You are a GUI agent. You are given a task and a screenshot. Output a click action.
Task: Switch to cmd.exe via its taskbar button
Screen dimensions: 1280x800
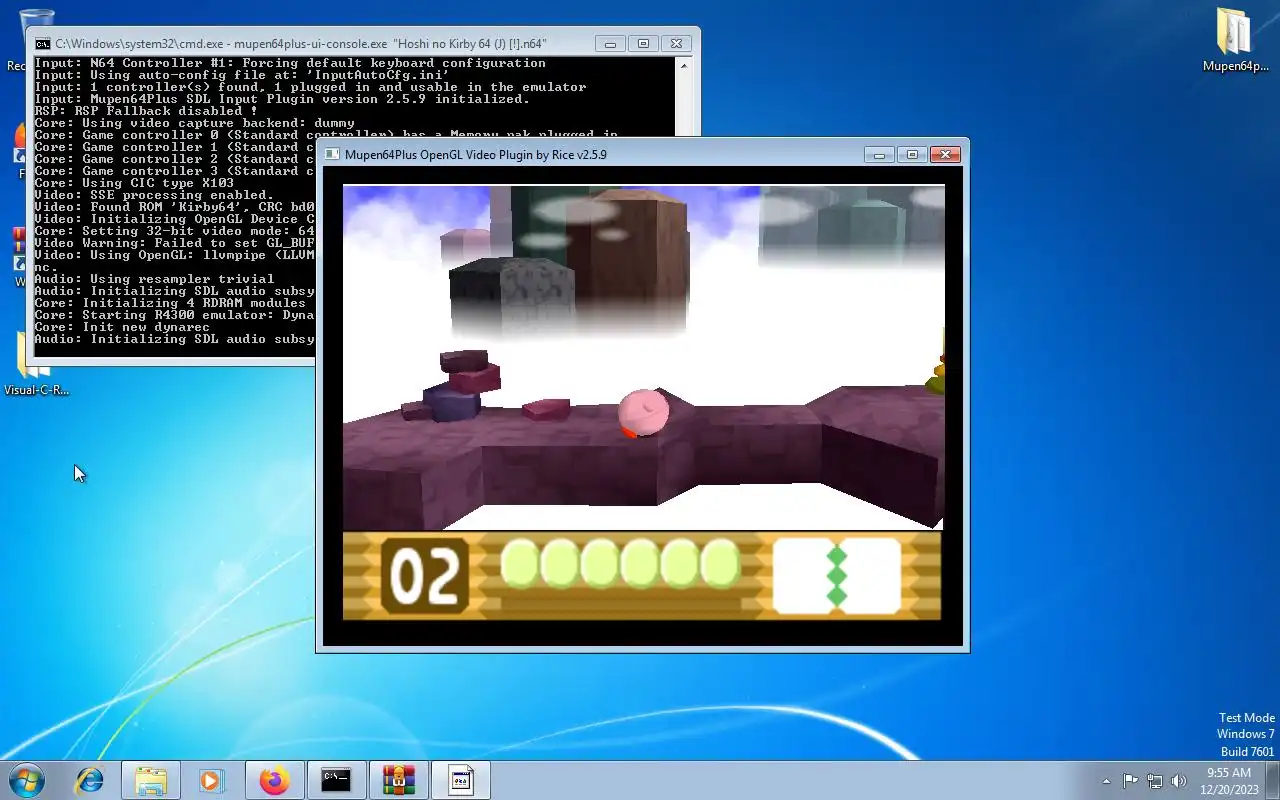tap(336, 780)
